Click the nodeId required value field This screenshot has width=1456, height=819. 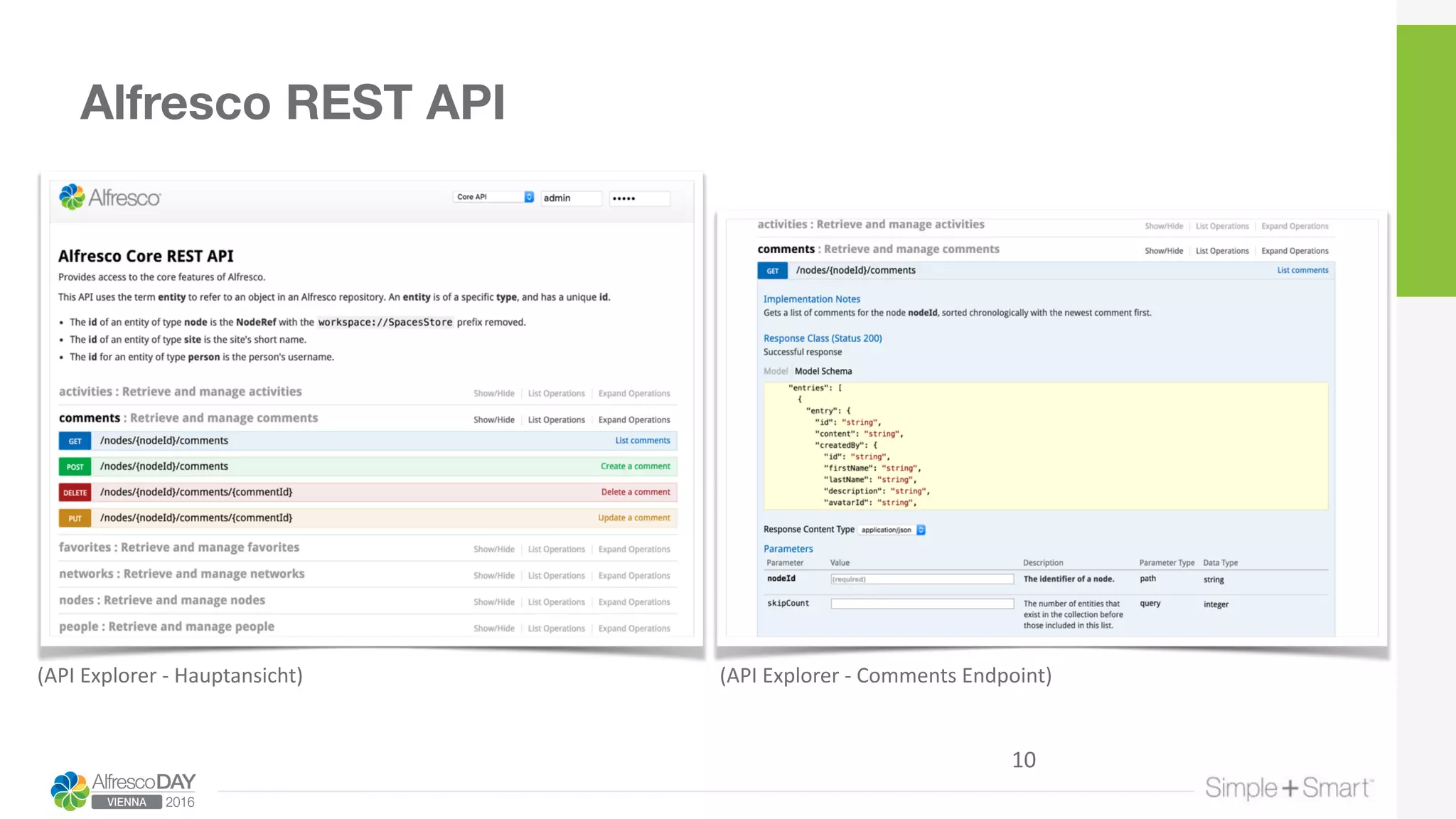click(922, 579)
